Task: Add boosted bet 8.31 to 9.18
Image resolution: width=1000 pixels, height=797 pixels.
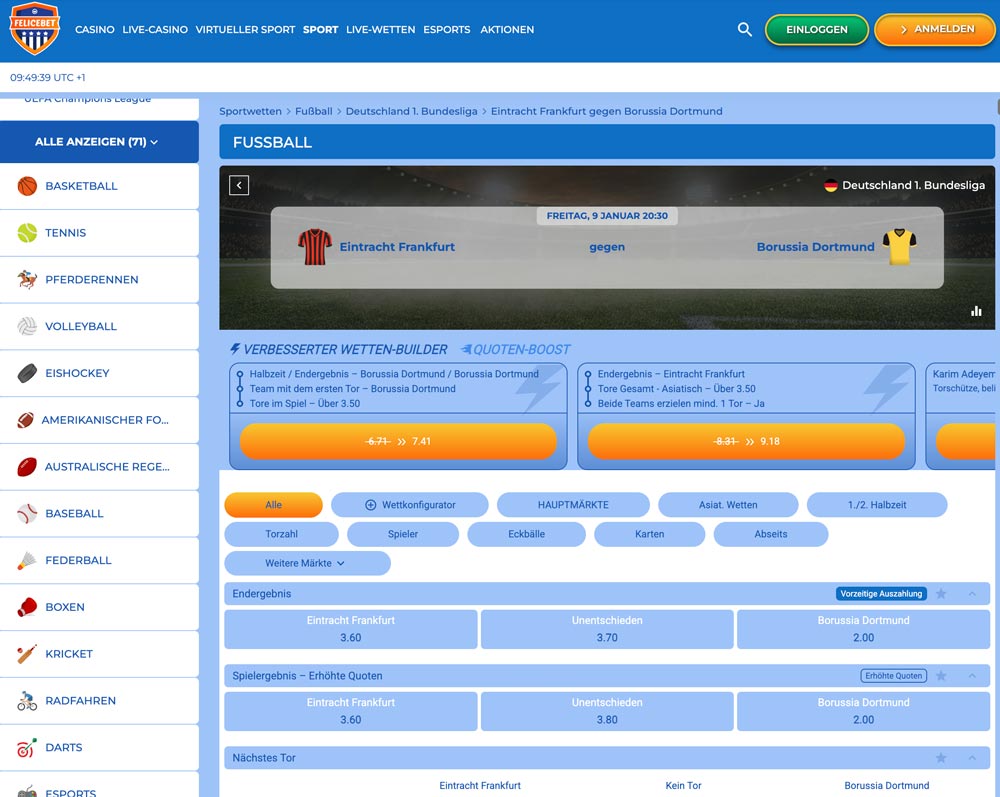Action: coord(746,441)
